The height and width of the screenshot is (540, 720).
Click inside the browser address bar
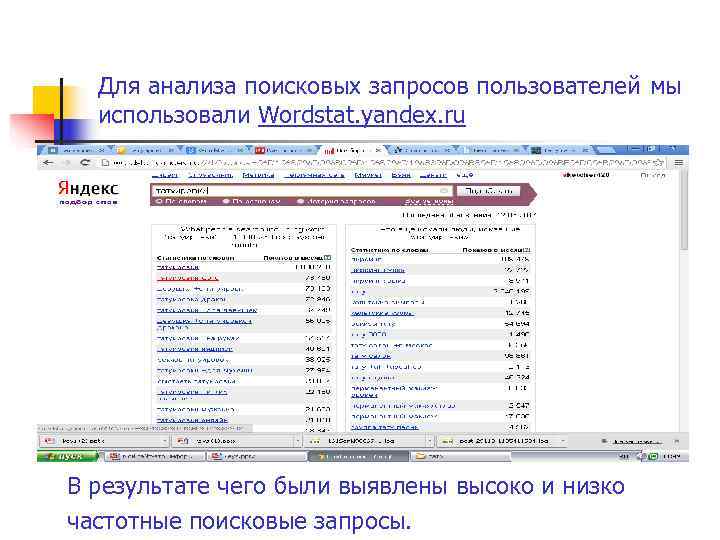tap(381, 163)
